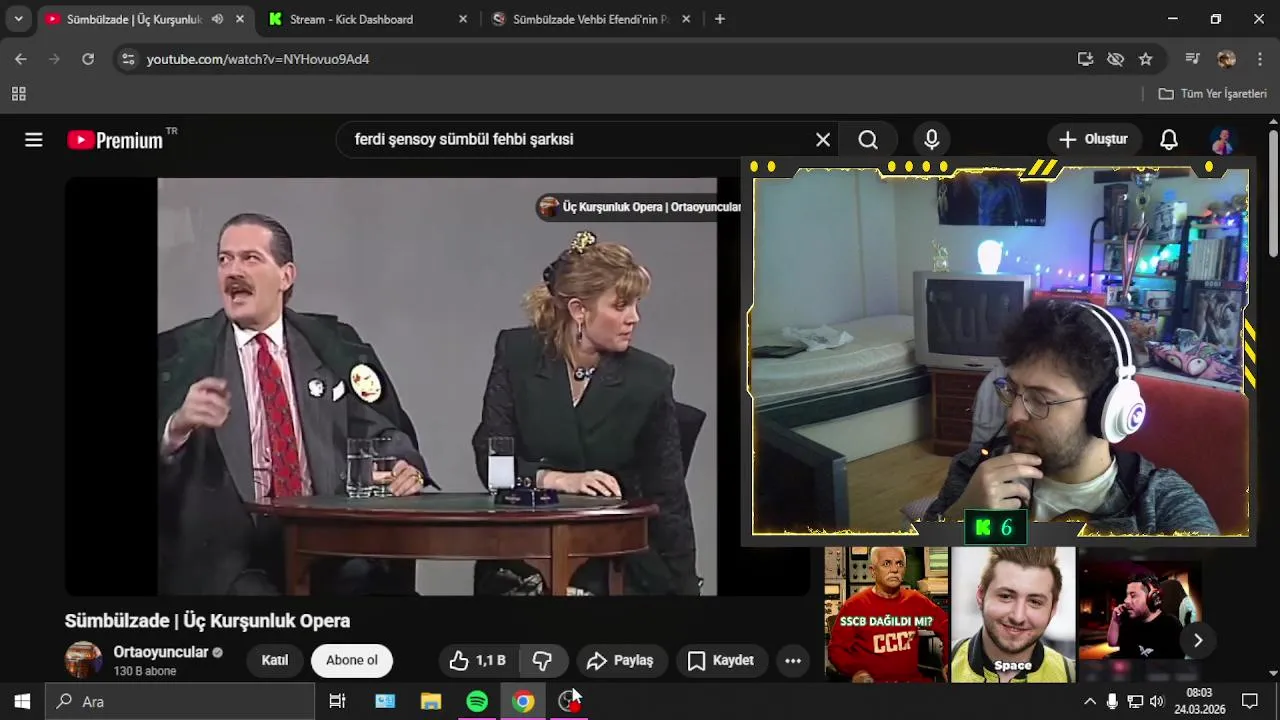The image size is (1280, 720).
Task: Open a new Chrome tab
Action: pos(720,19)
